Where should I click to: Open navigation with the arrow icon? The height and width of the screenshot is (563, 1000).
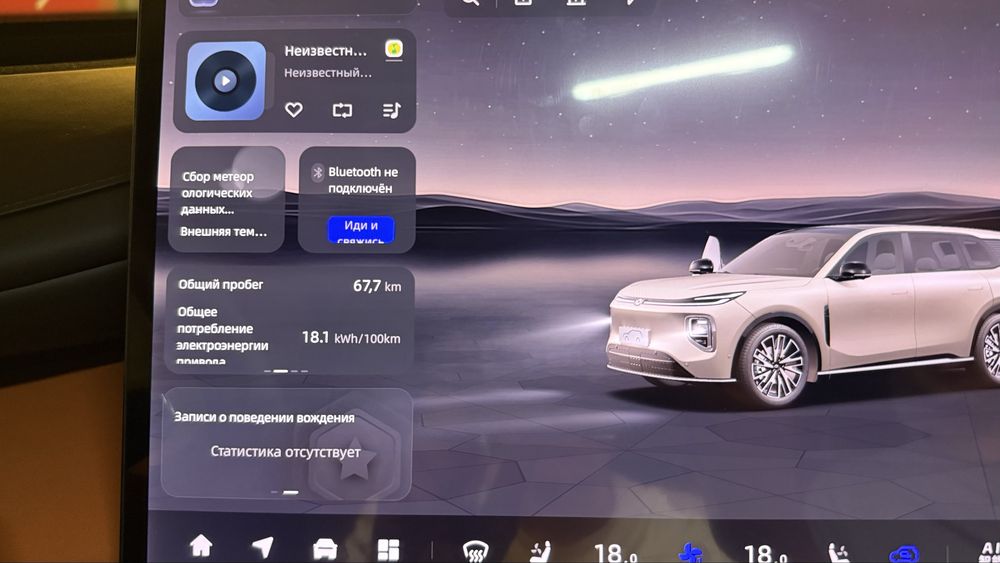pyautogui.click(x=263, y=547)
